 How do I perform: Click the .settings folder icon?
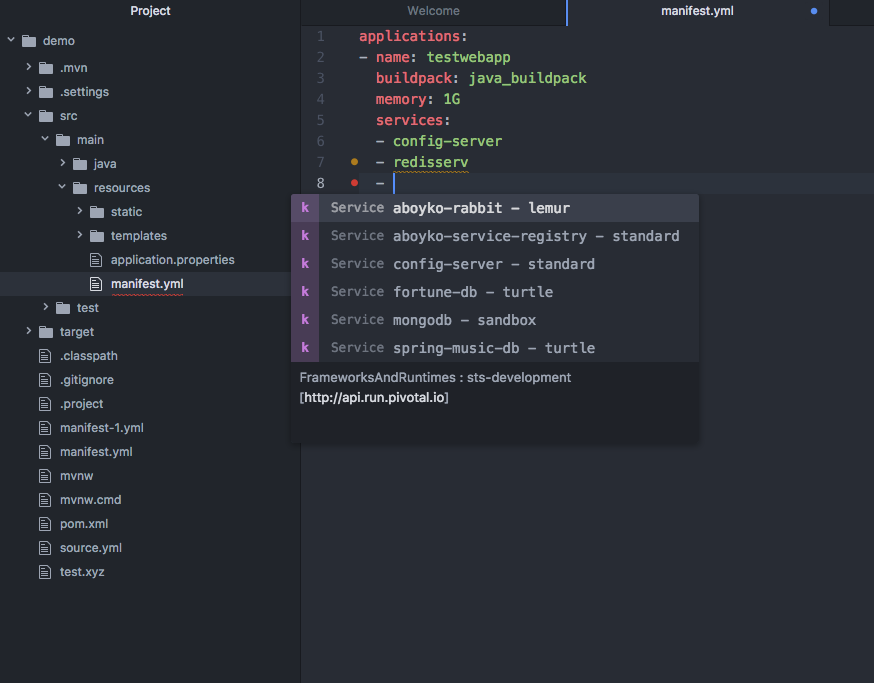(46, 92)
